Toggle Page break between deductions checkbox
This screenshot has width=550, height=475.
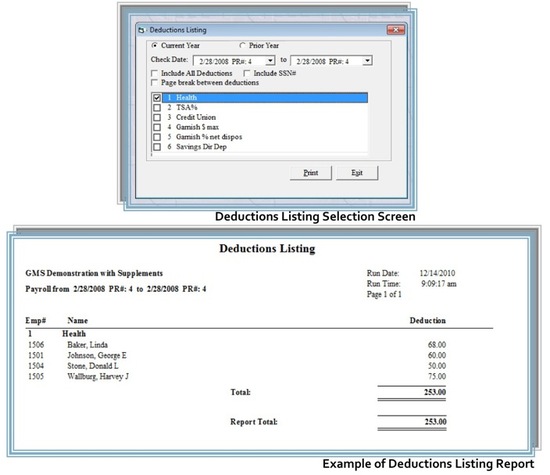(x=154, y=83)
